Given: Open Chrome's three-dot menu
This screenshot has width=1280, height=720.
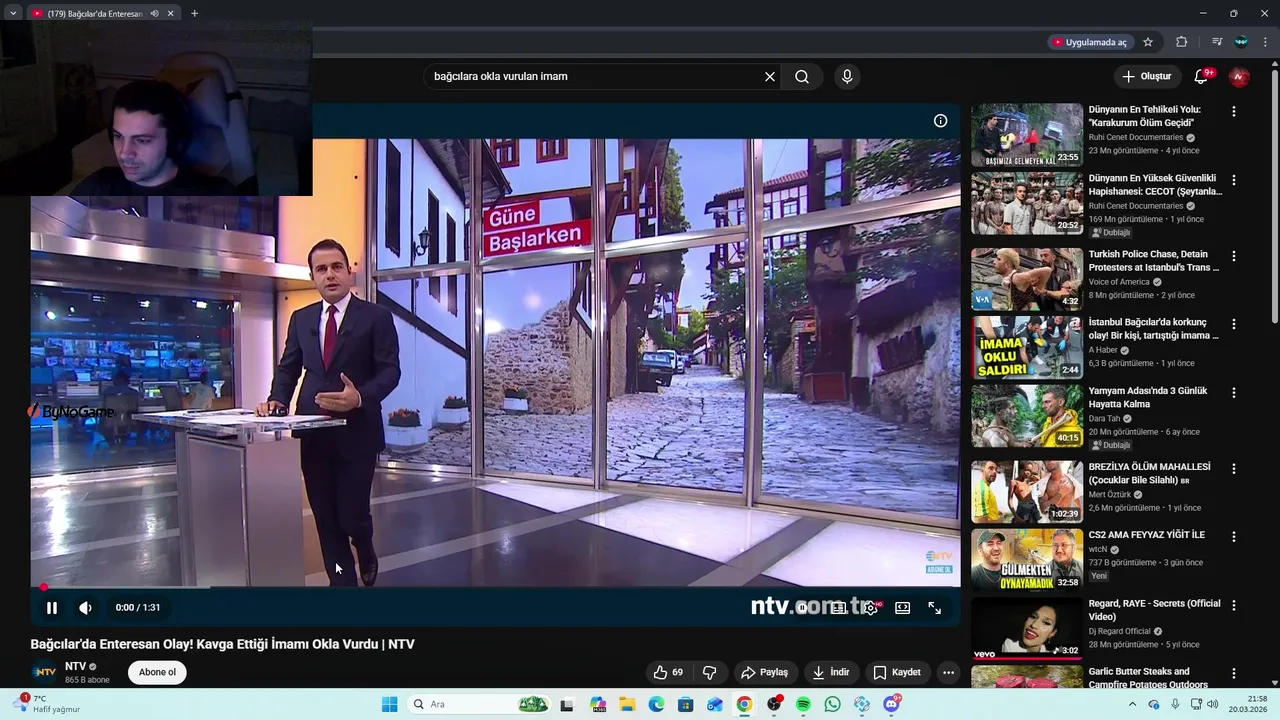Looking at the screenshot, I should click(1265, 42).
